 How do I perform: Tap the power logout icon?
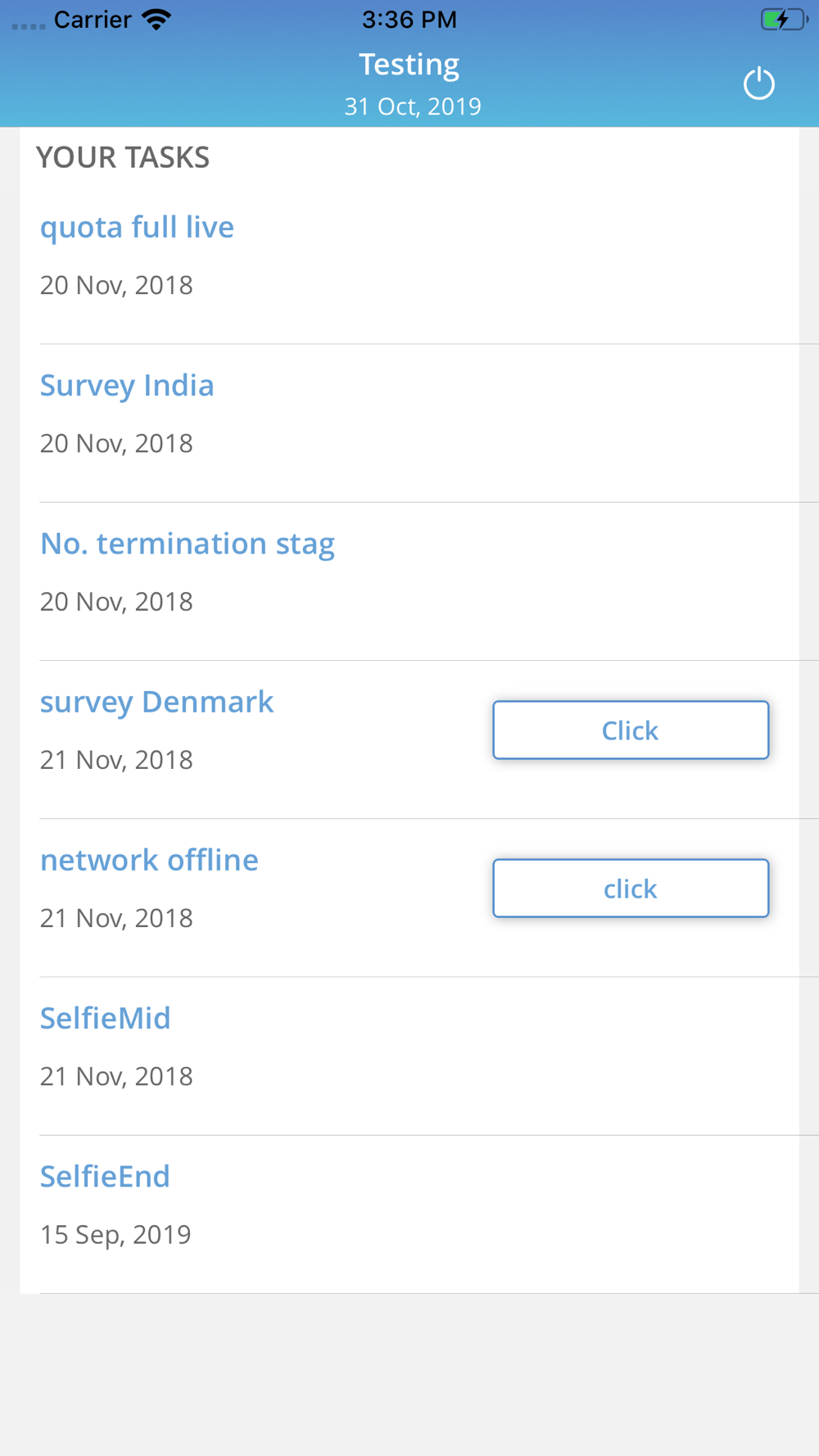758,84
